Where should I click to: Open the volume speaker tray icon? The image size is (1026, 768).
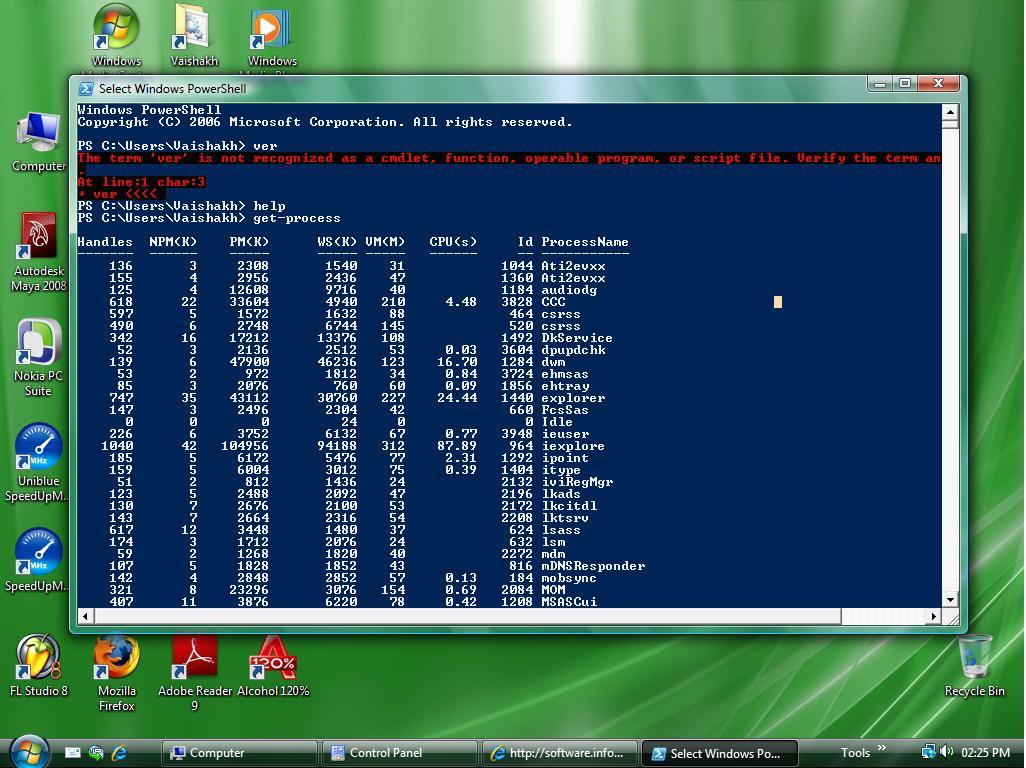[x=946, y=752]
